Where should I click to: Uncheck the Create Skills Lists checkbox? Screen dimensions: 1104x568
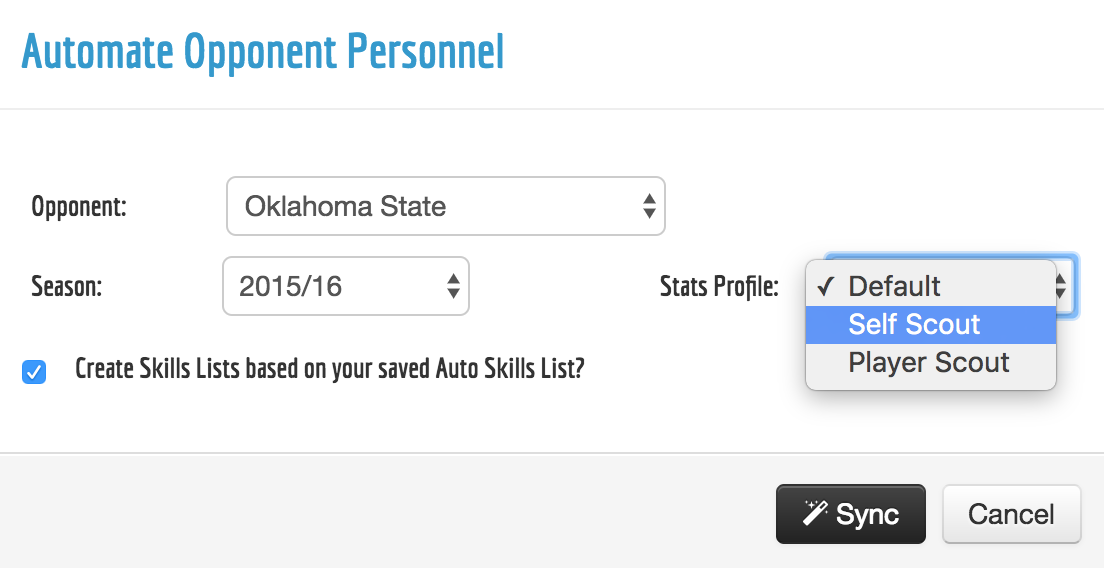pos(34,372)
